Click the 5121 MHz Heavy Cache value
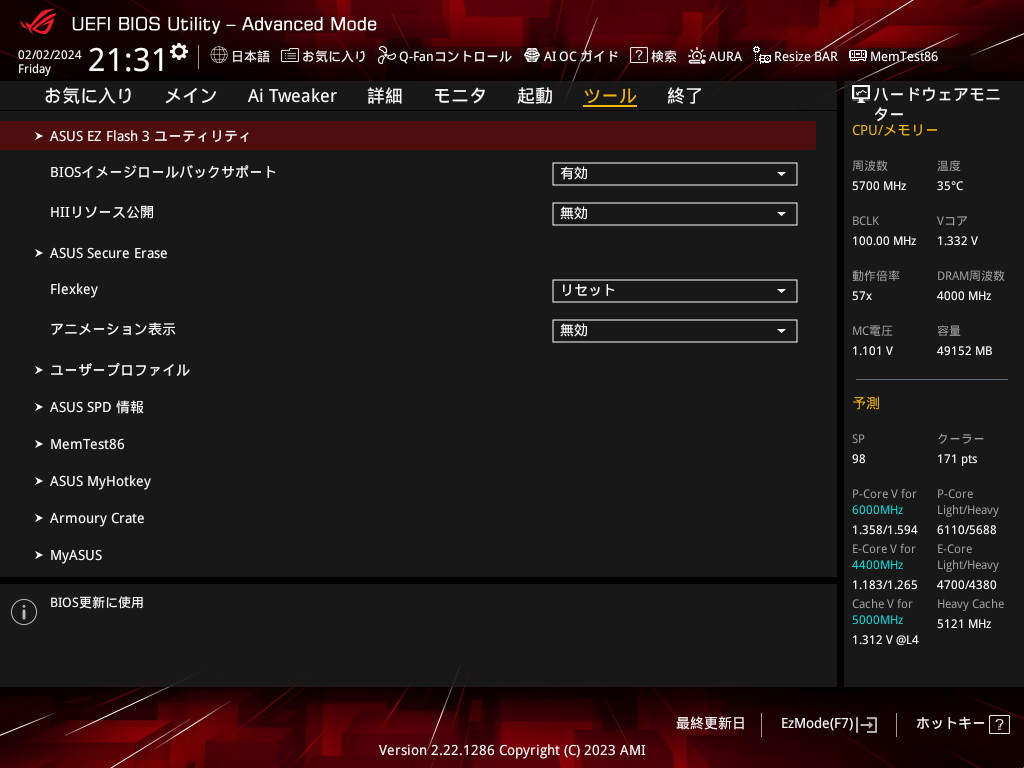The image size is (1024, 768). tap(964, 624)
